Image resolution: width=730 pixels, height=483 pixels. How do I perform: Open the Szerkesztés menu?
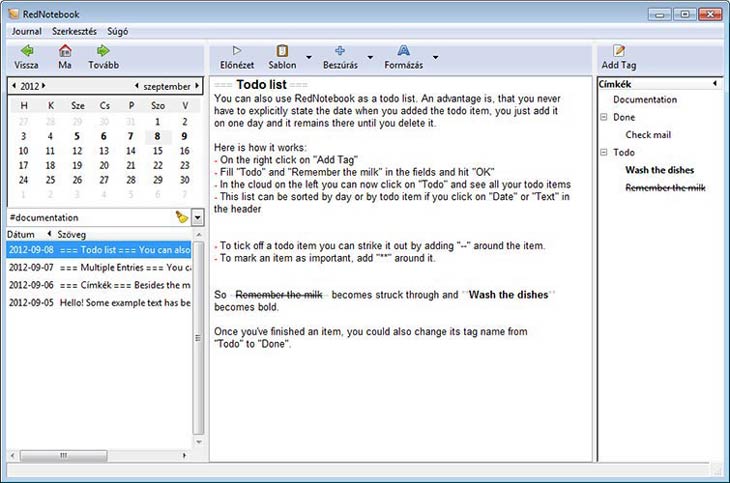[x=75, y=31]
